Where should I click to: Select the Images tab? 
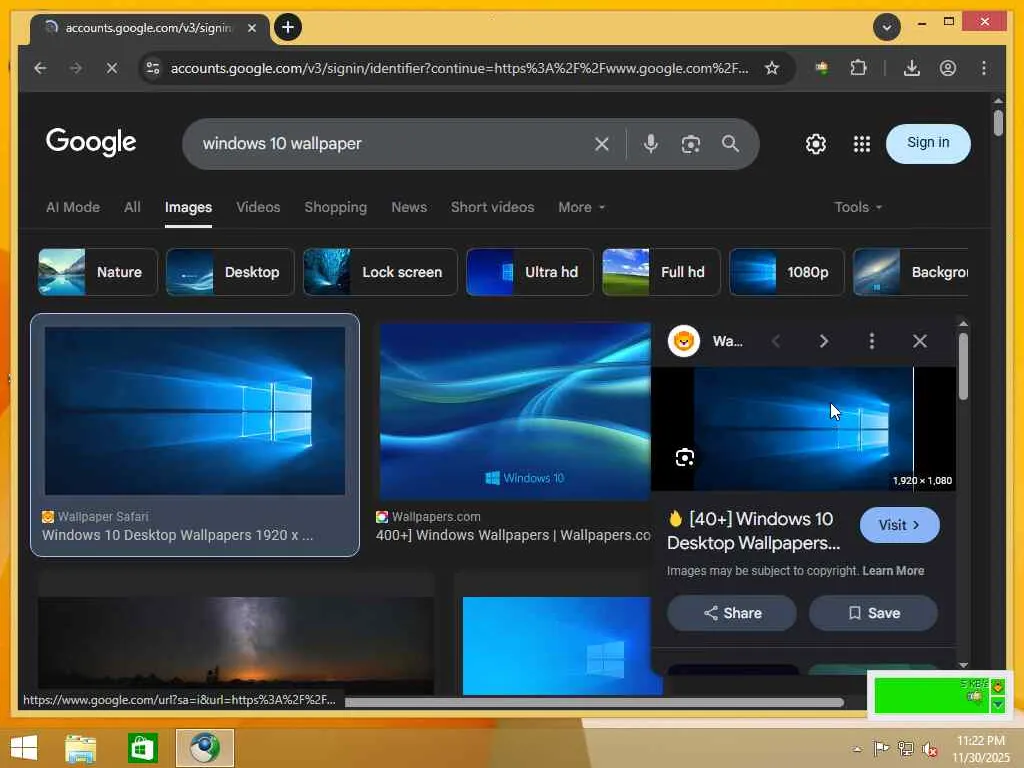point(188,207)
